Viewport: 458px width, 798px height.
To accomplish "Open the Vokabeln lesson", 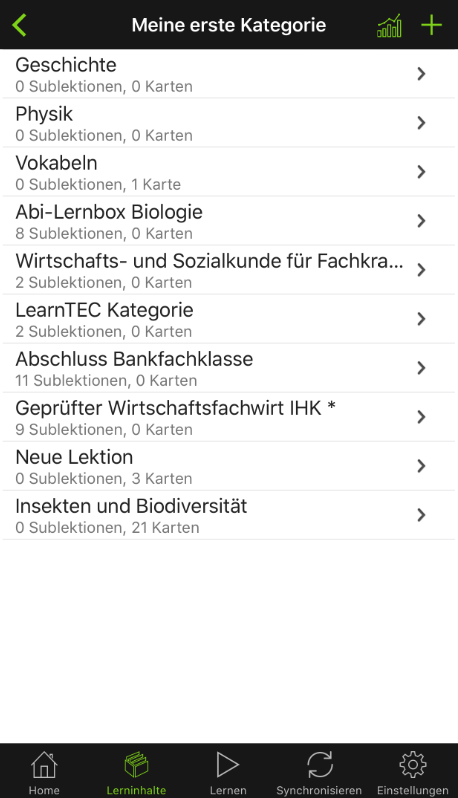I will pos(229,172).
